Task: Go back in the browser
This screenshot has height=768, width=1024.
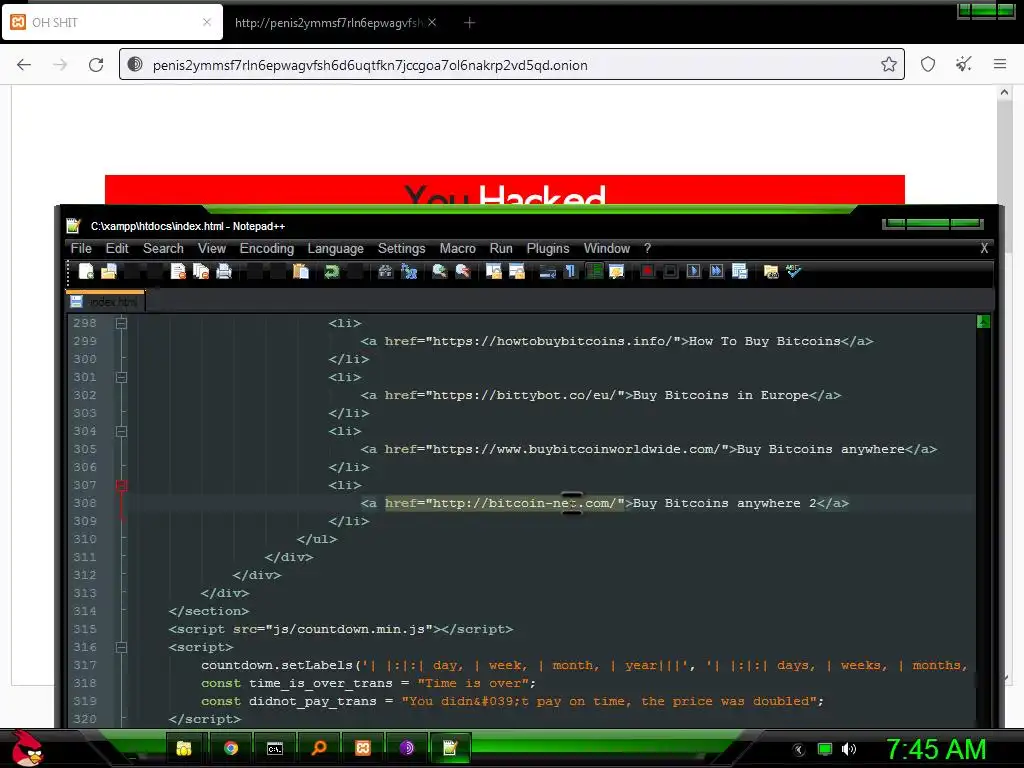Action: pyautogui.click(x=24, y=64)
